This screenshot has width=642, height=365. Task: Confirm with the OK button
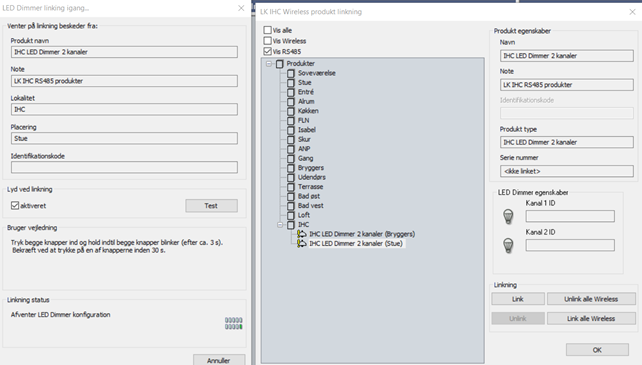pos(597,350)
